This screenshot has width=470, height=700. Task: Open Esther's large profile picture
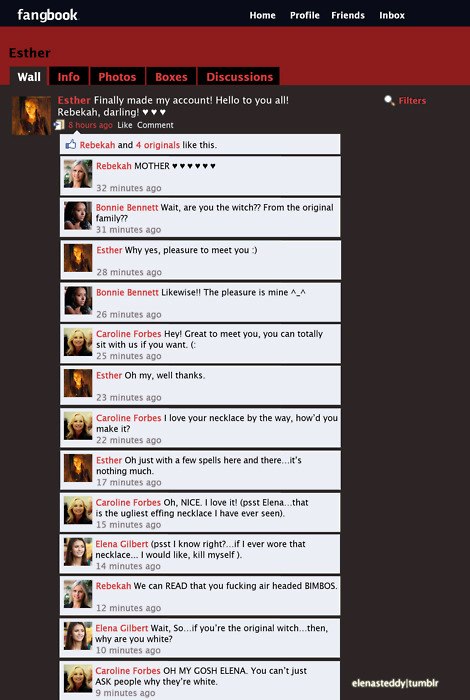[31, 116]
